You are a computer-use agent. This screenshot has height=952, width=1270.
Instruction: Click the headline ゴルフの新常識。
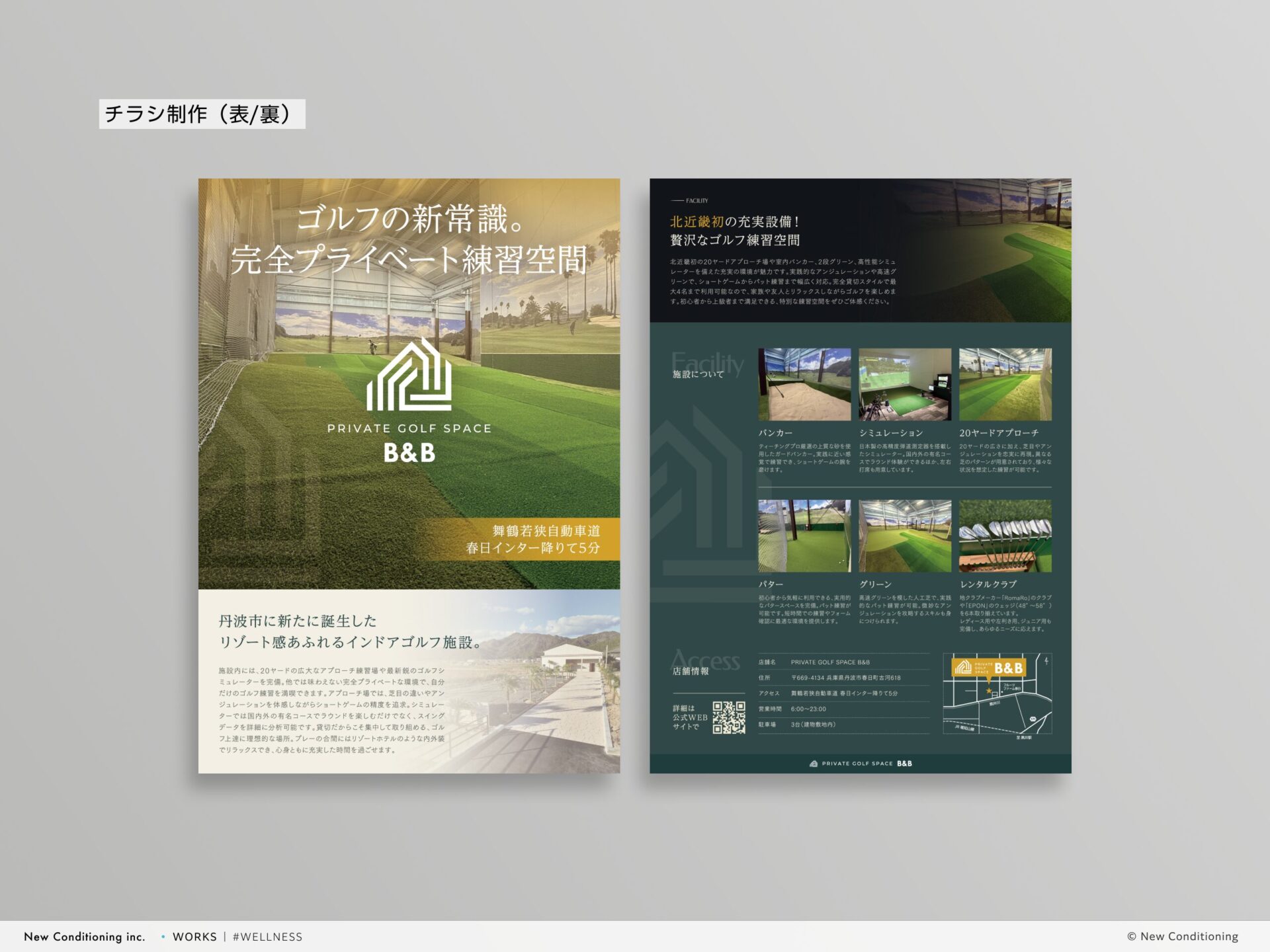[410, 219]
